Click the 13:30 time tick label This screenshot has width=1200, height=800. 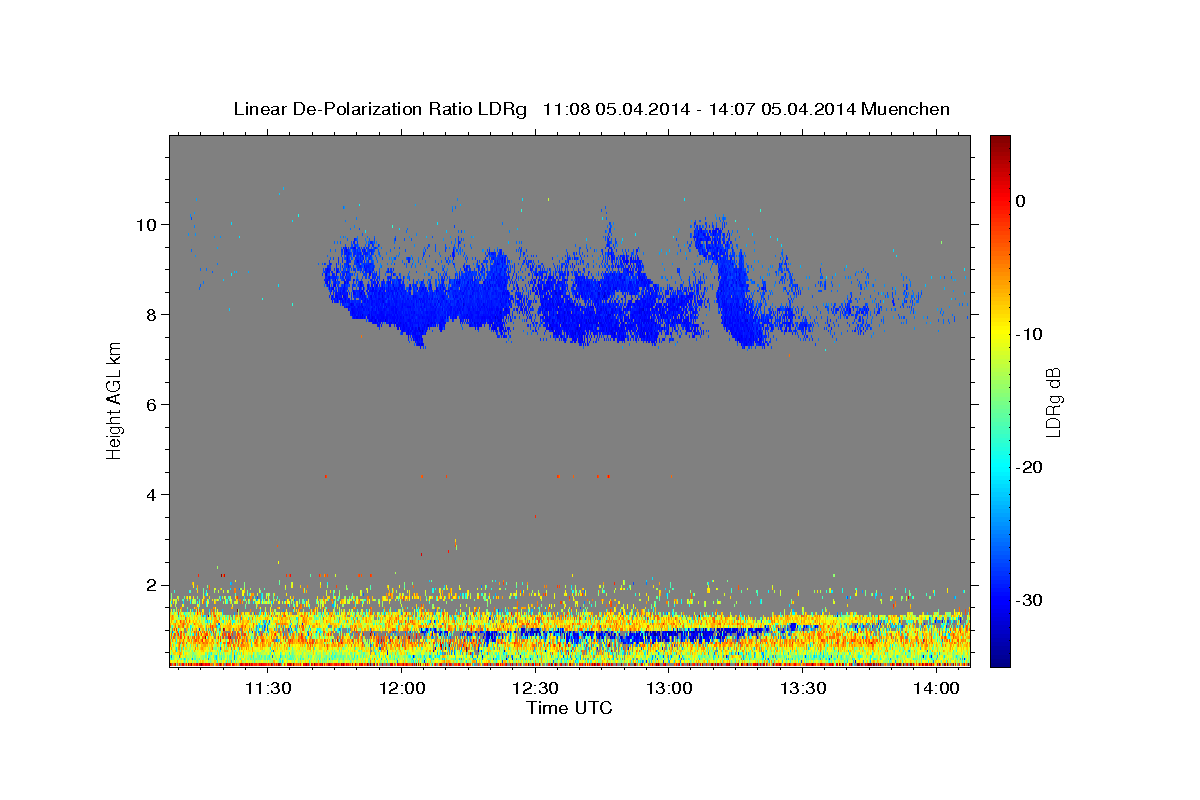(x=802, y=688)
